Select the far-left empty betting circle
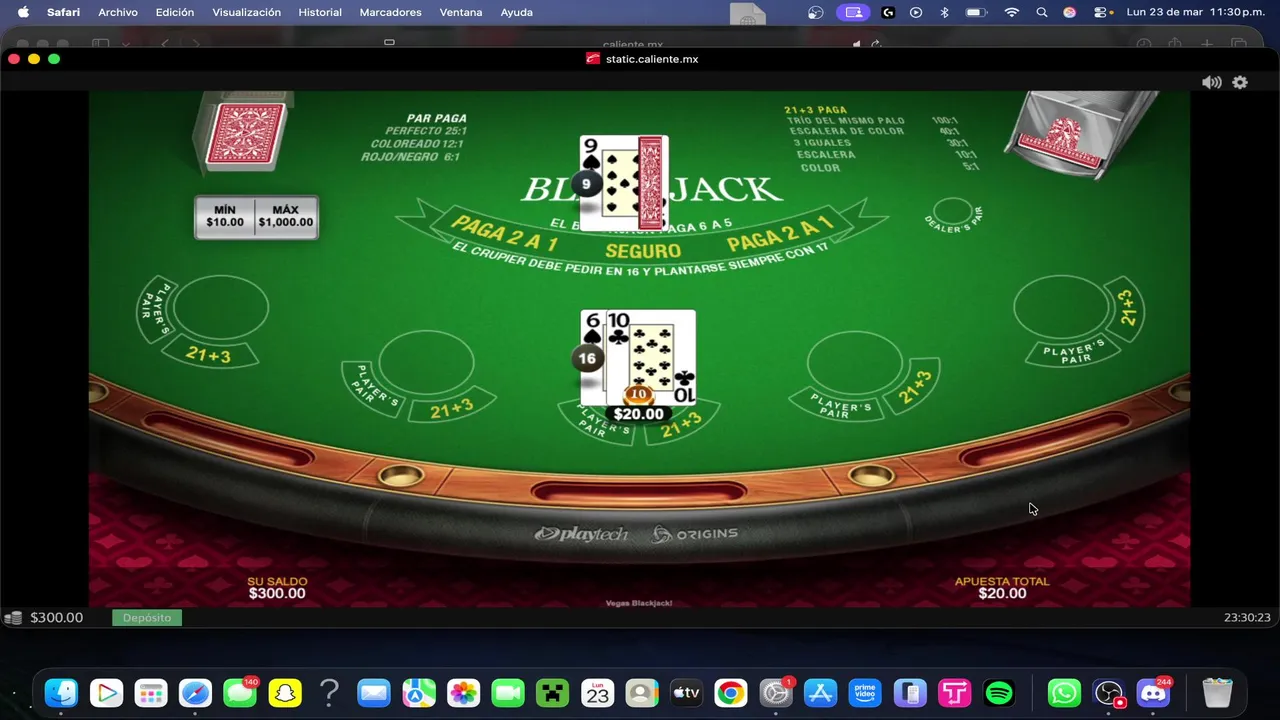 coord(221,308)
